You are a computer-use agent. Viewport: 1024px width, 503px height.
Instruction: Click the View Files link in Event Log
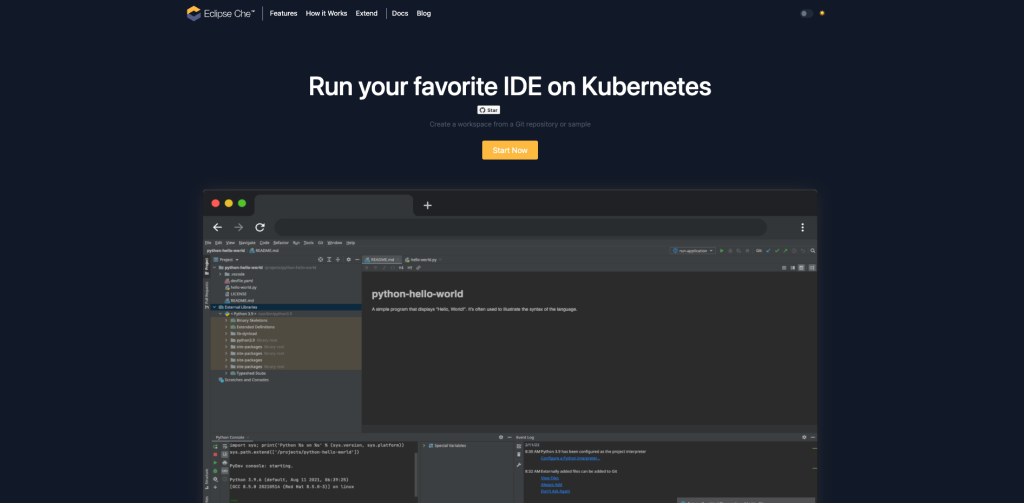click(549, 478)
